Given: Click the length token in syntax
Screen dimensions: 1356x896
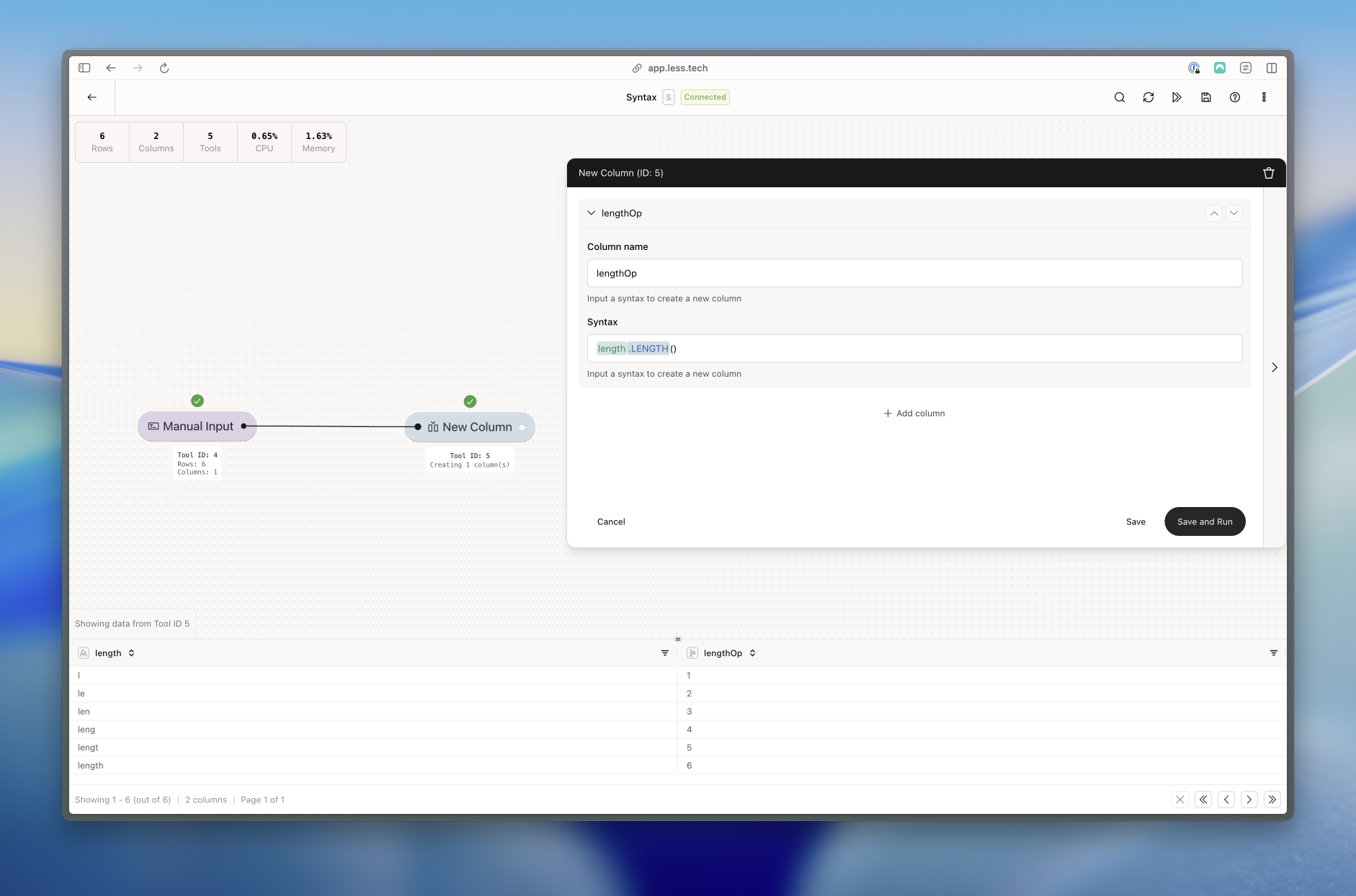Looking at the screenshot, I should [x=612, y=349].
